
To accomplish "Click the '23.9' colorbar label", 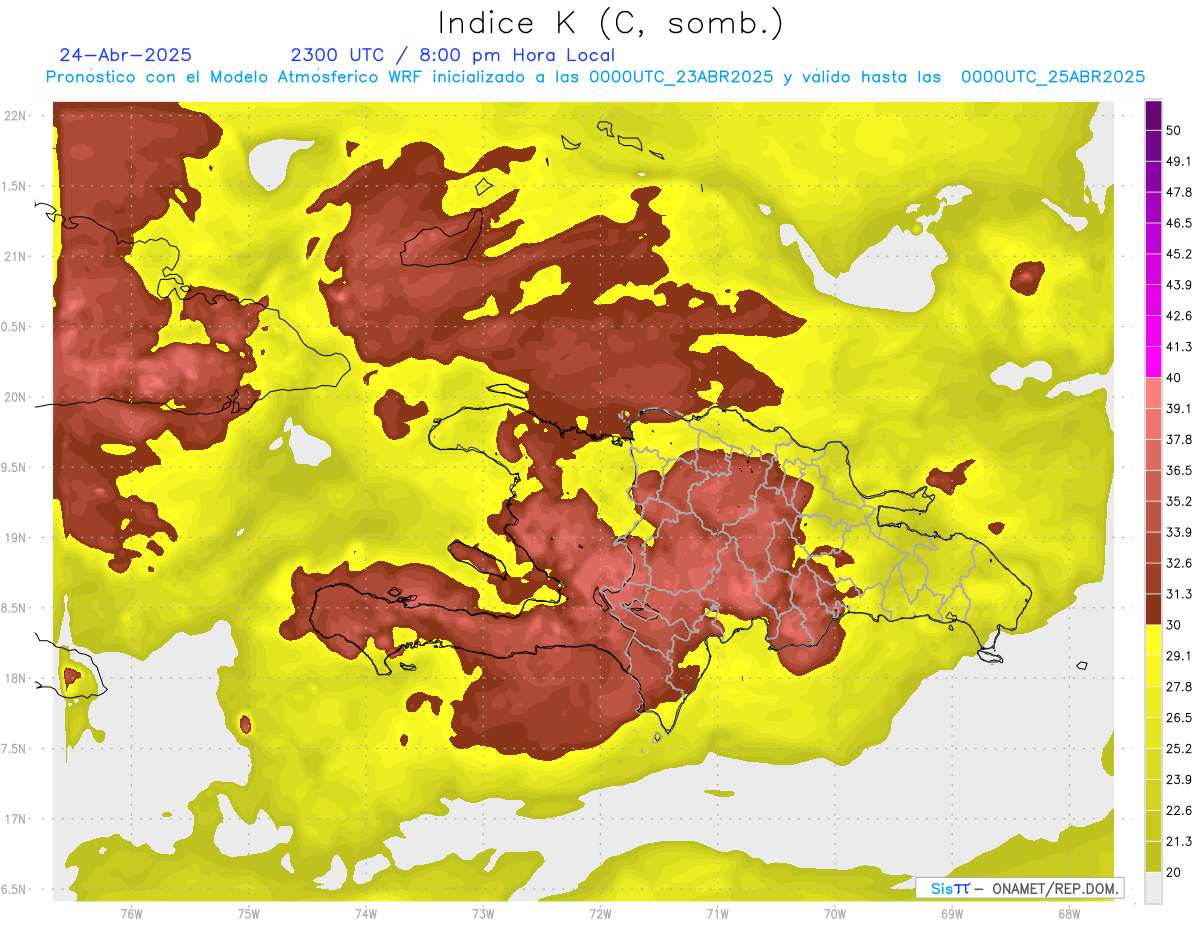I will tap(1179, 780).
